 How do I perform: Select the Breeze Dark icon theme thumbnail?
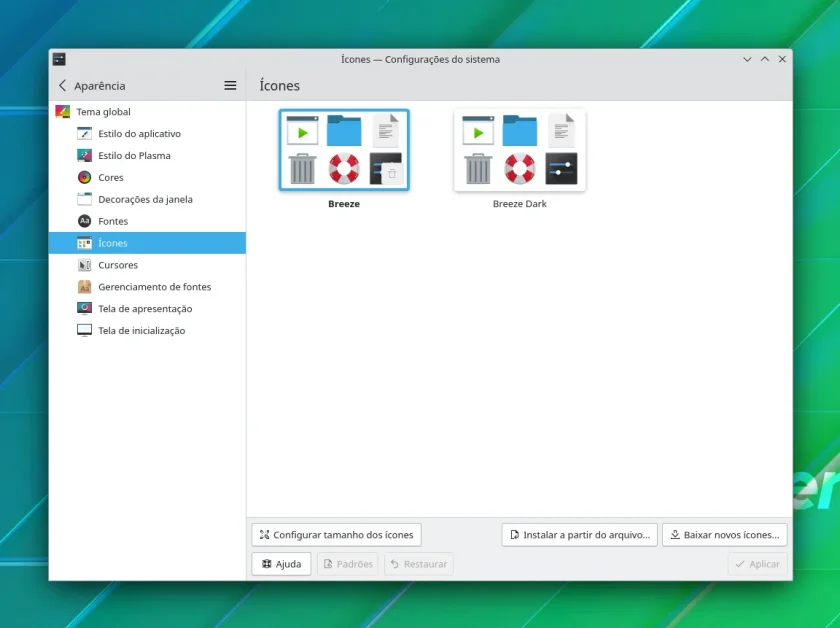(520, 150)
